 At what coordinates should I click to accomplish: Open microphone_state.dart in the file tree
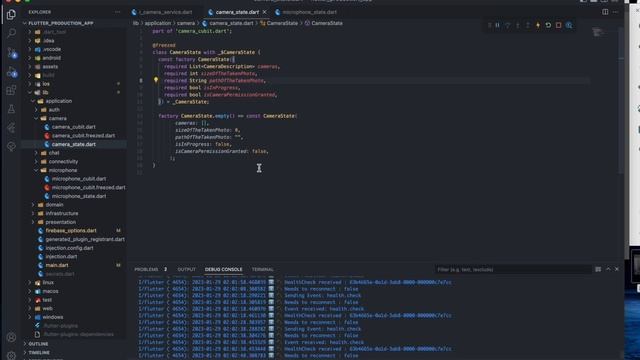pyautogui.click(x=79, y=196)
